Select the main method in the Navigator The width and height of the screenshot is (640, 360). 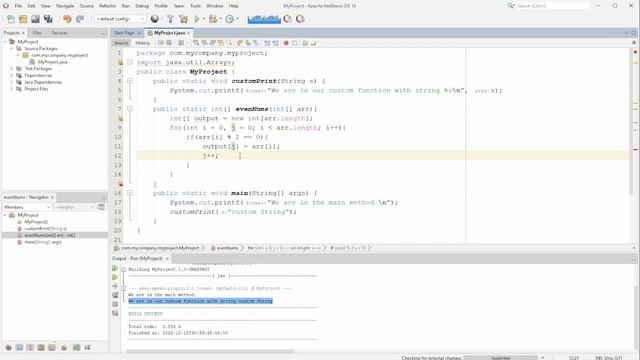43,242
